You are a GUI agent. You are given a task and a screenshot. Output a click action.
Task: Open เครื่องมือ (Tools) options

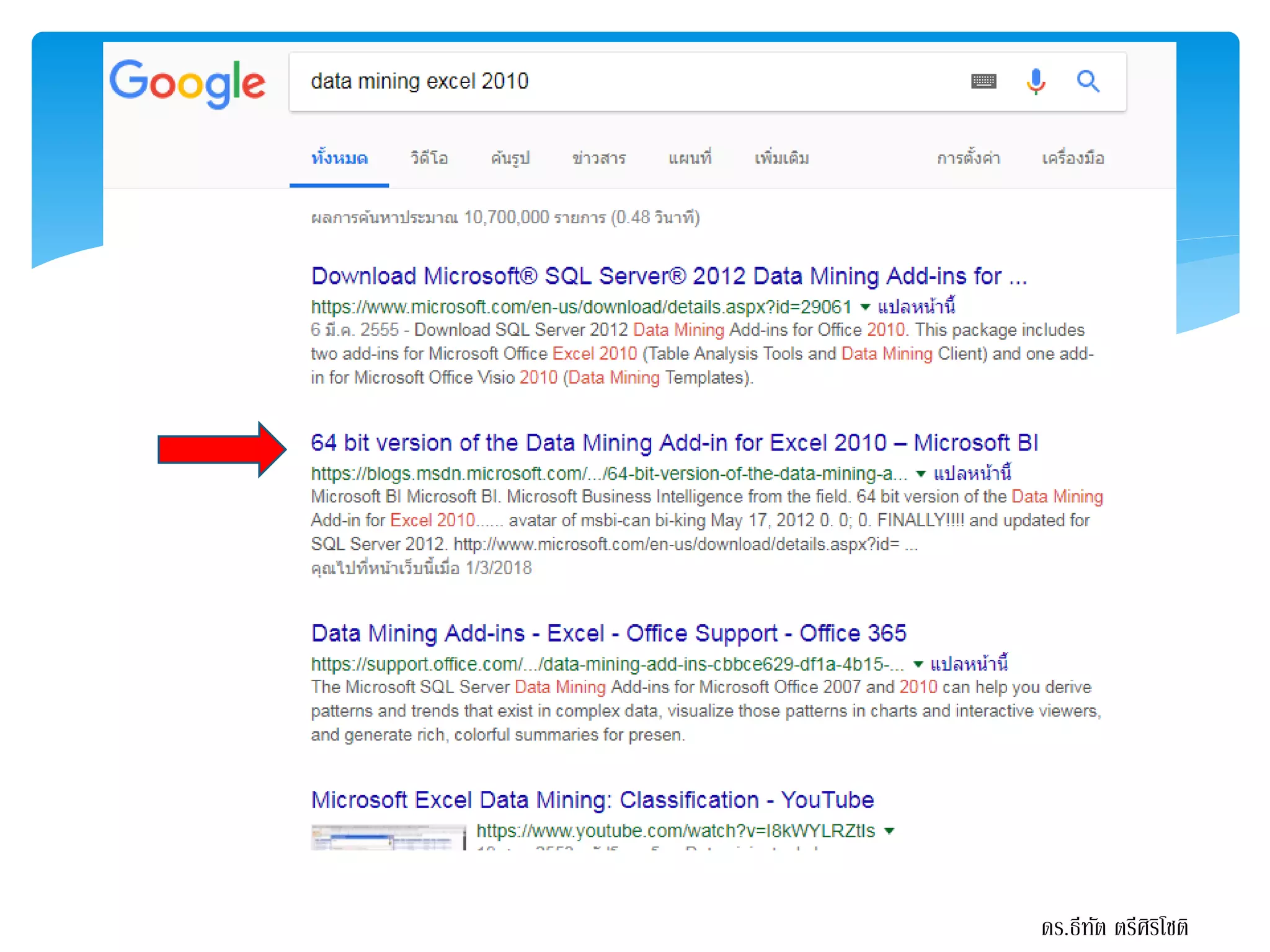point(1073,159)
